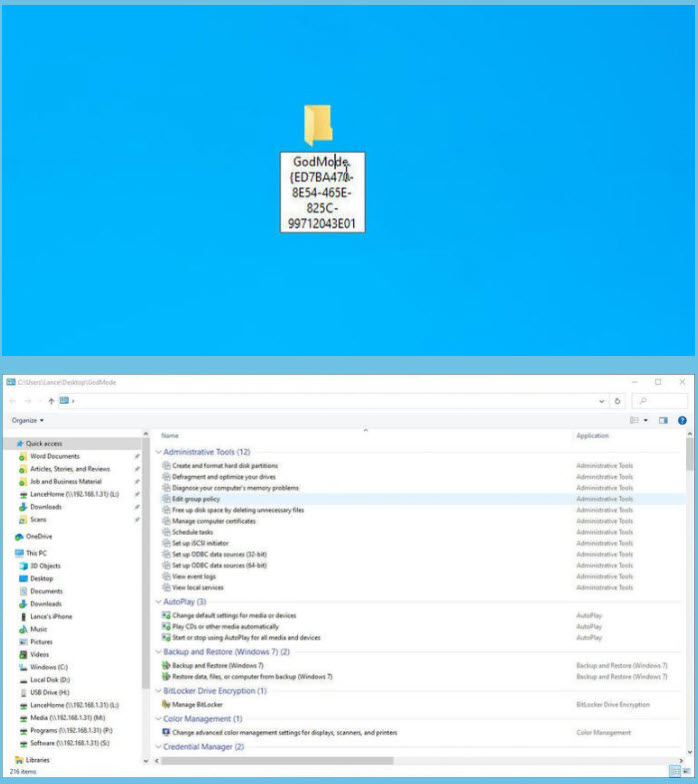Select Defragment and optimize your drives
Image resolution: width=698 pixels, height=784 pixels.
pyautogui.click(x=224, y=477)
